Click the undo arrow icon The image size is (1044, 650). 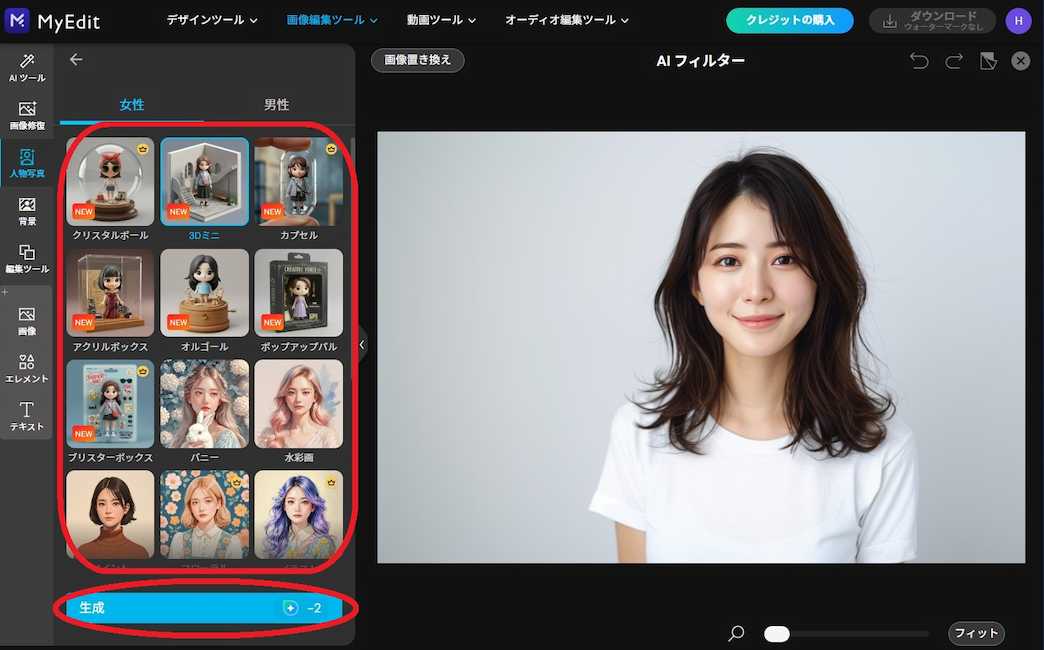click(x=919, y=60)
